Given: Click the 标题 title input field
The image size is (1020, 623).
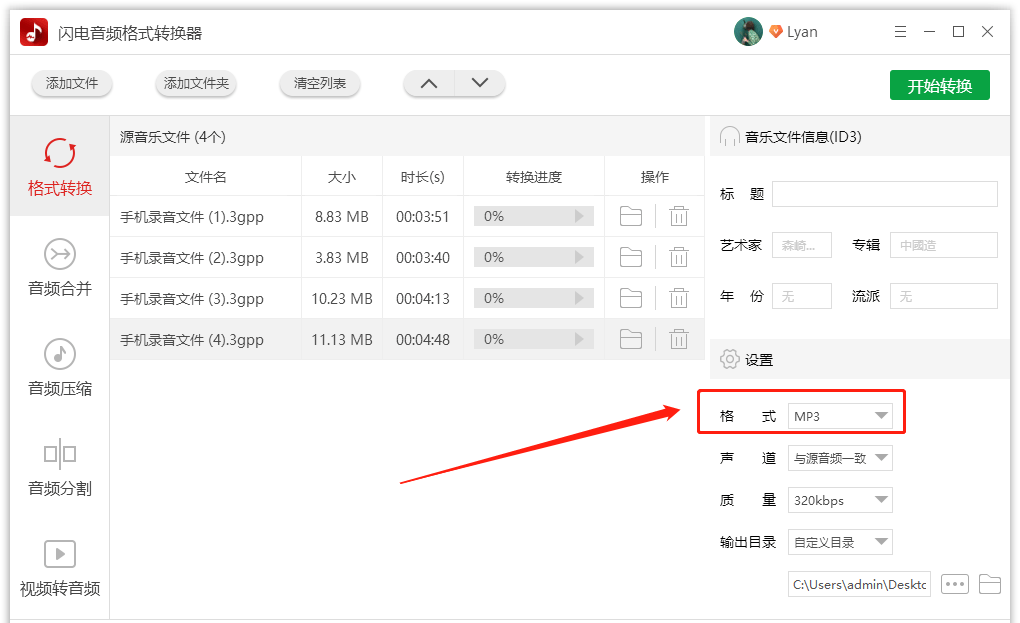Looking at the screenshot, I should pyautogui.click(x=884, y=193).
